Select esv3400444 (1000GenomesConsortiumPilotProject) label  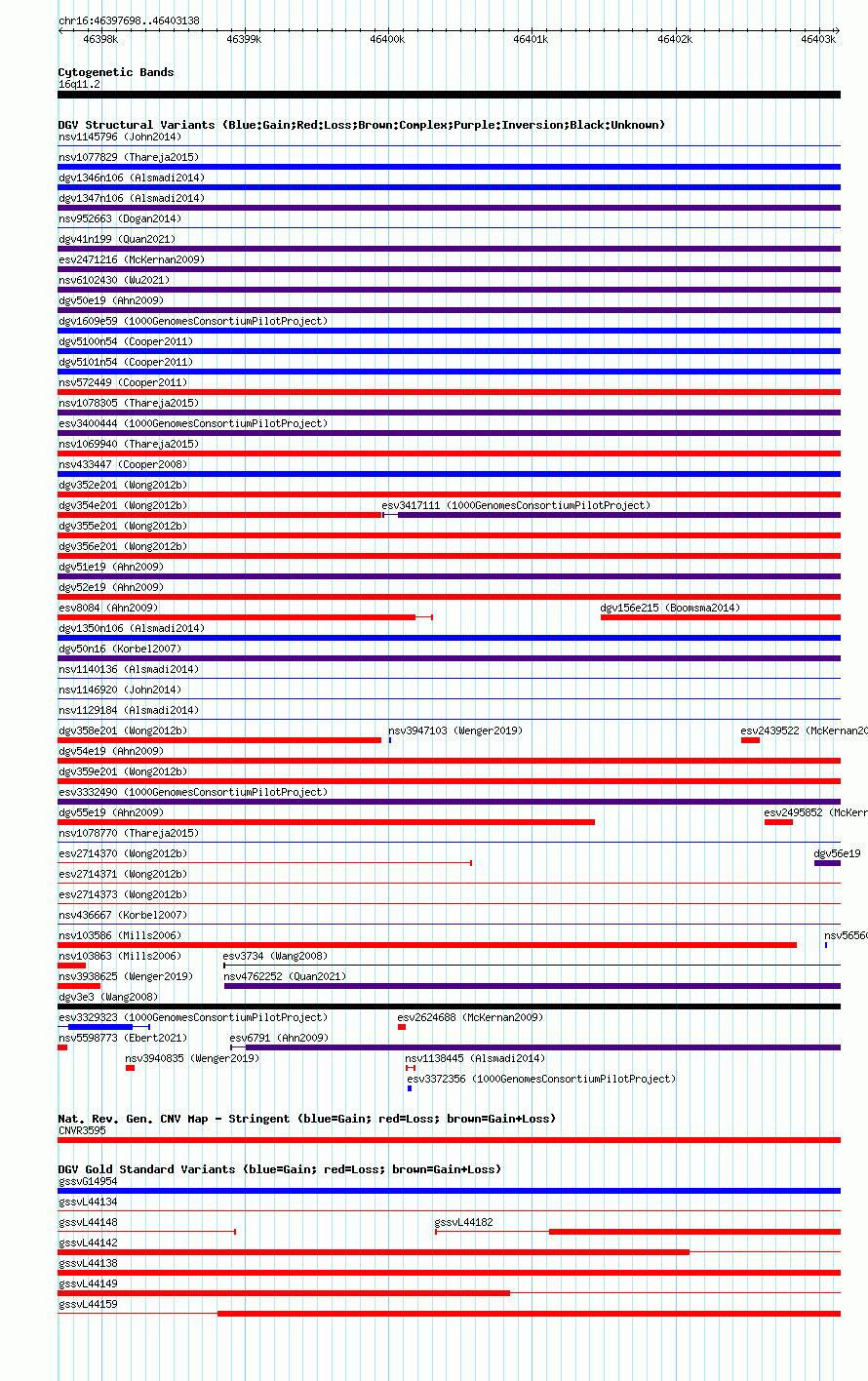click(x=193, y=423)
